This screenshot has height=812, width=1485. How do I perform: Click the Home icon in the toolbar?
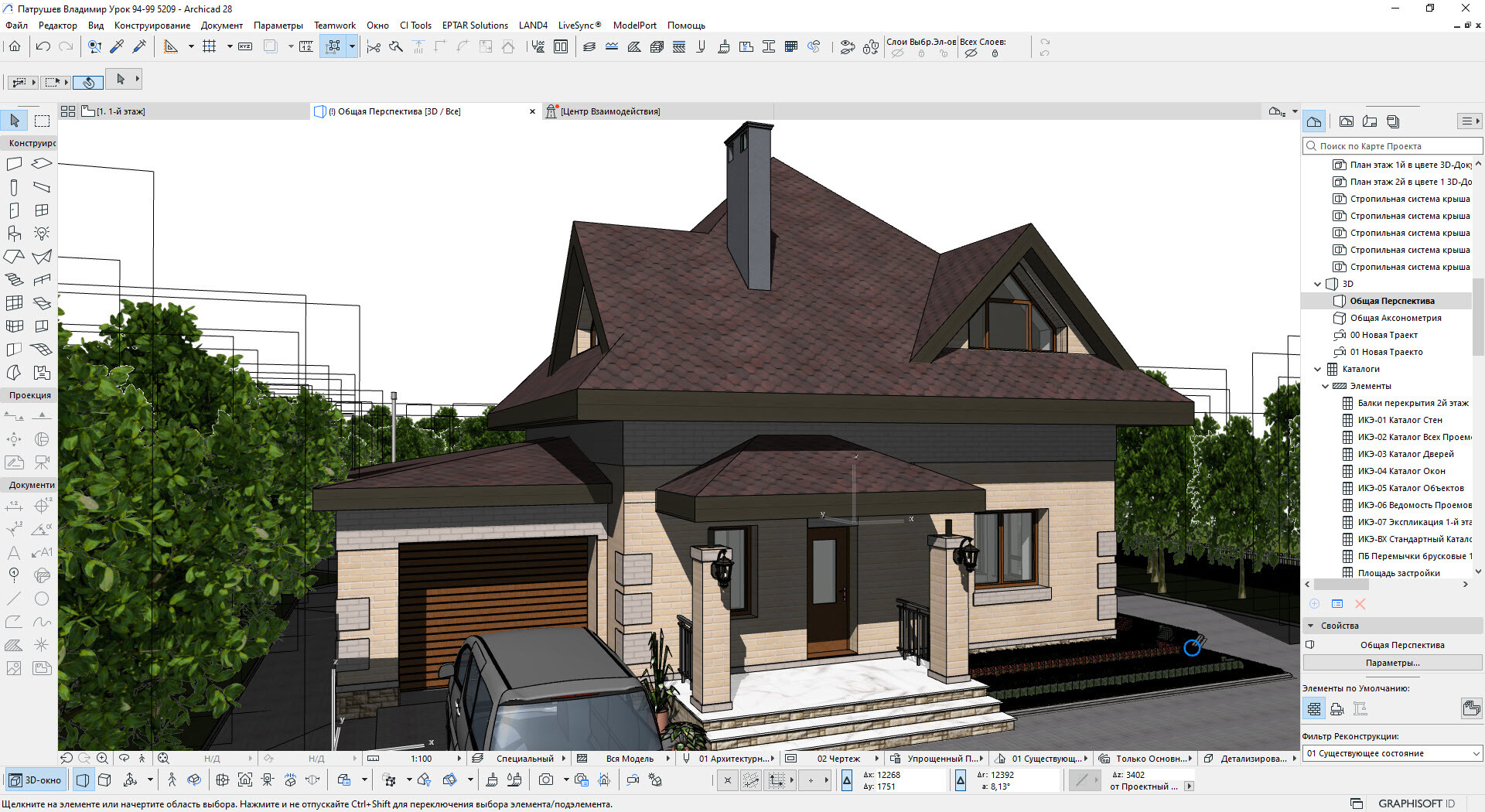coord(15,47)
